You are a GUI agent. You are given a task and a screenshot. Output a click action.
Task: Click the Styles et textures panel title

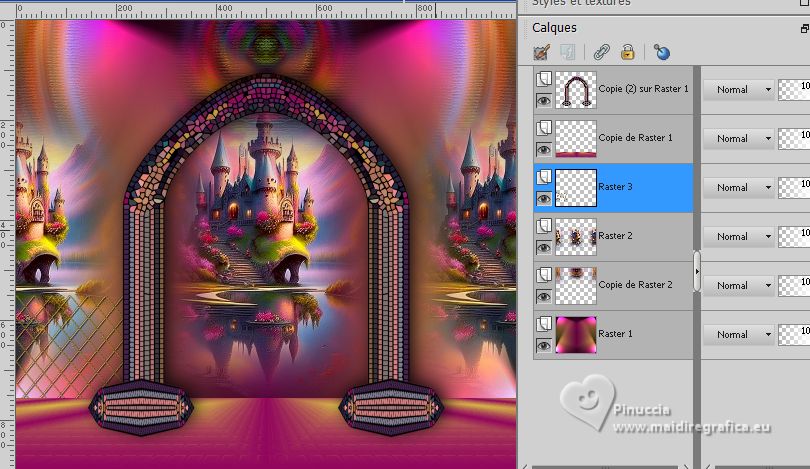[581, 3]
